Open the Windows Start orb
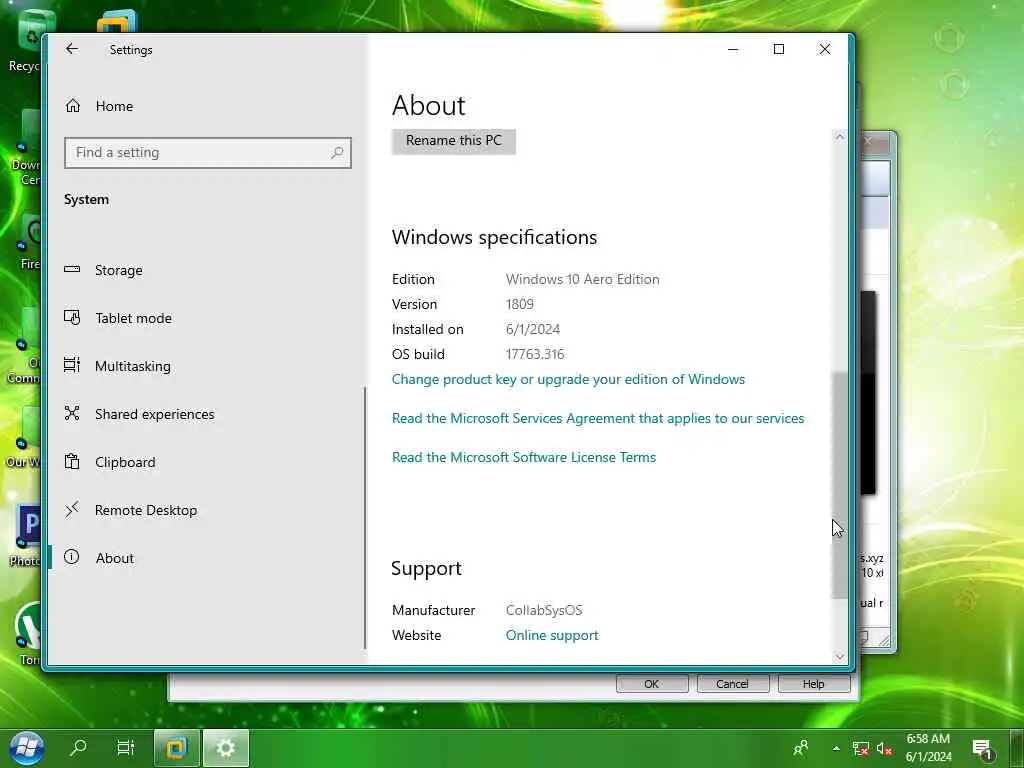Screen dimensions: 1024x768 coord(27,748)
